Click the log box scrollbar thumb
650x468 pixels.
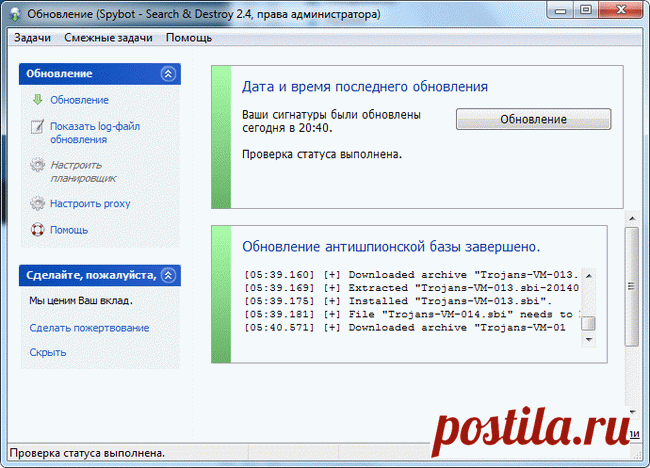pyautogui.click(x=589, y=323)
